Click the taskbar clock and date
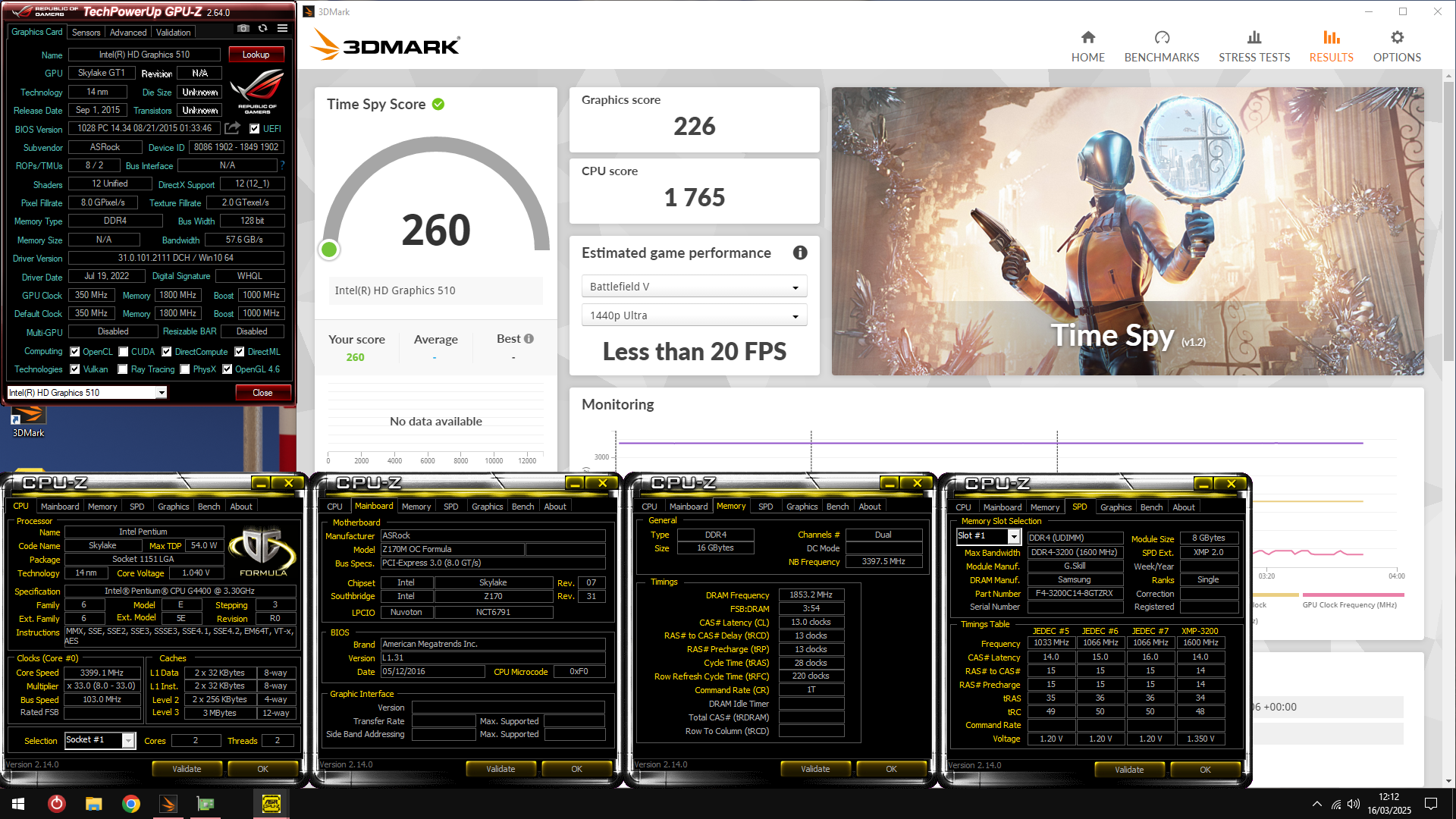Viewport: 1456px width, 819px height. 1389,804
